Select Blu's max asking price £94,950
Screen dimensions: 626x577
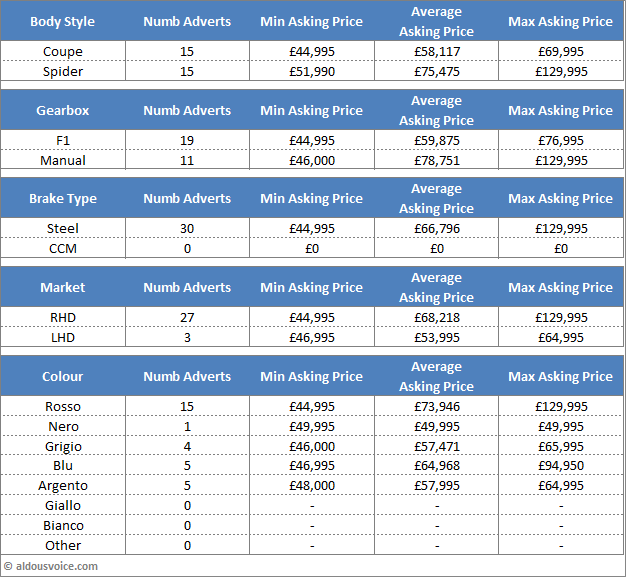(x=560, y=466)
